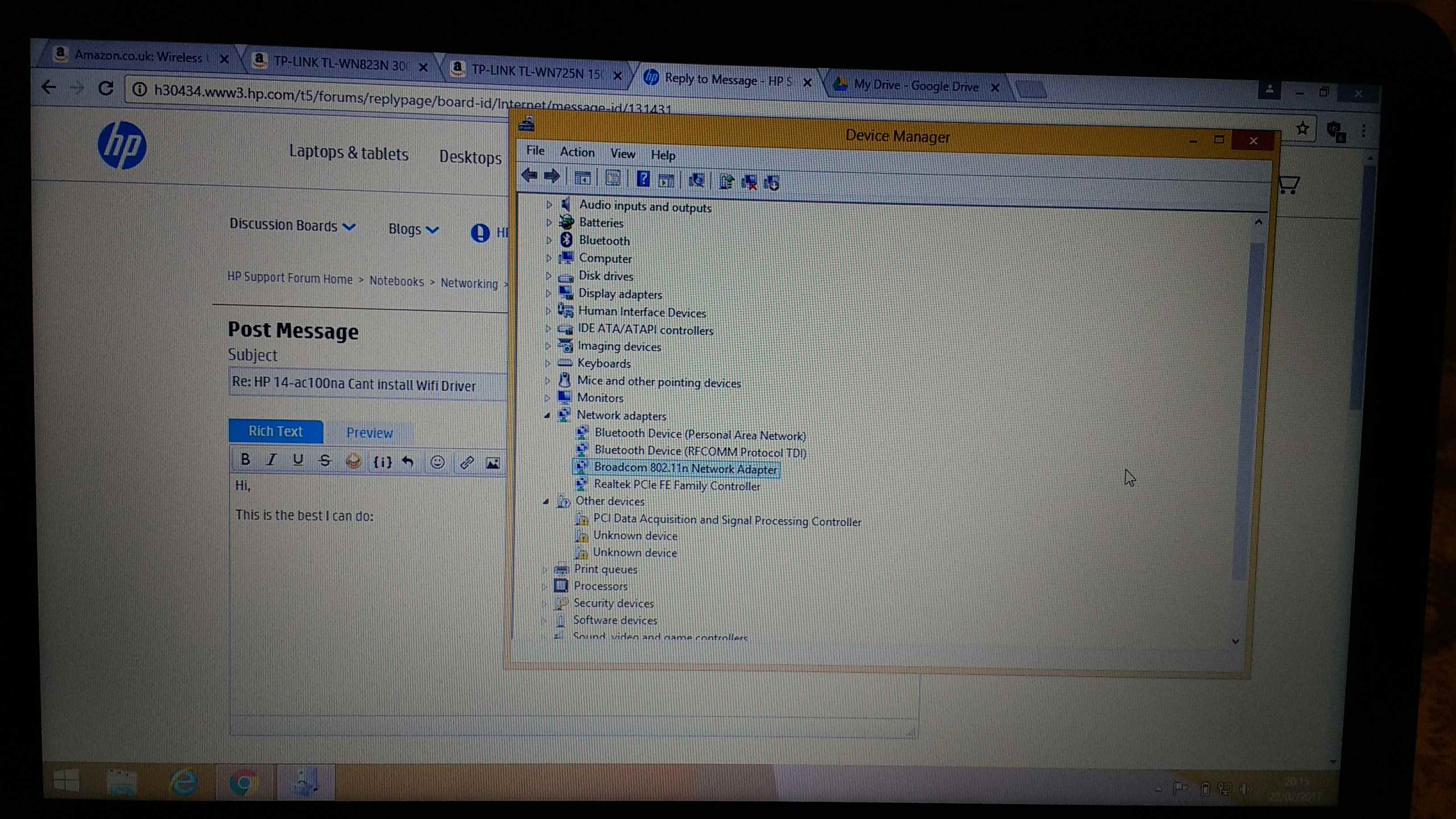This screenshot has width=1456, height=819.
Task: Click the Scan for hardware changes icon
Action: (696, 181)
